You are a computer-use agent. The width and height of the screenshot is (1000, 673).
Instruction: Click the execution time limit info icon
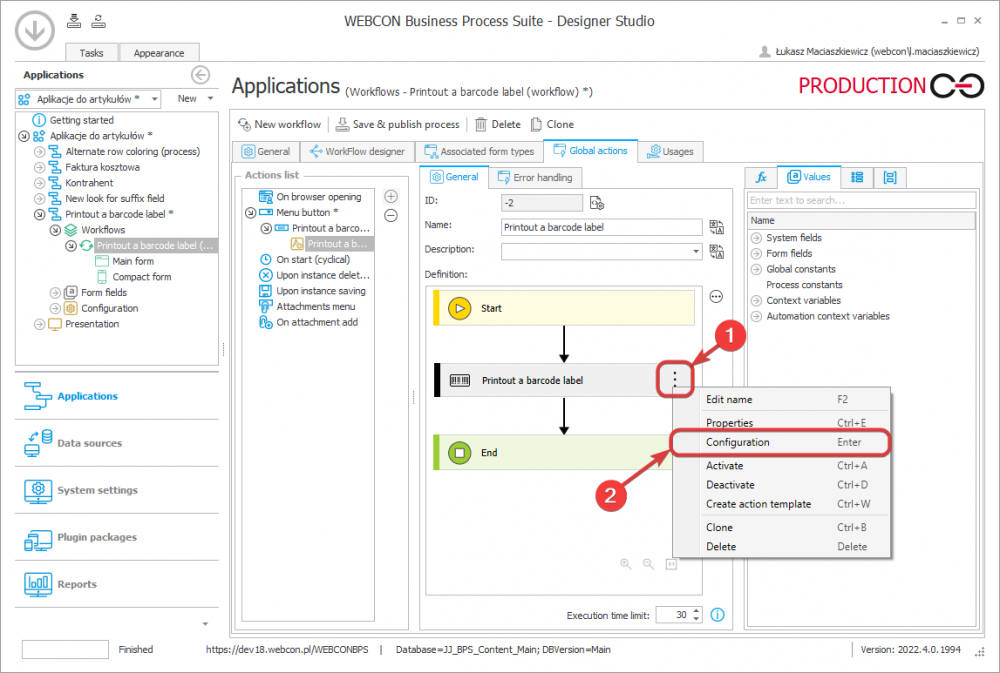pyautogui.click(x=716, y=615)
